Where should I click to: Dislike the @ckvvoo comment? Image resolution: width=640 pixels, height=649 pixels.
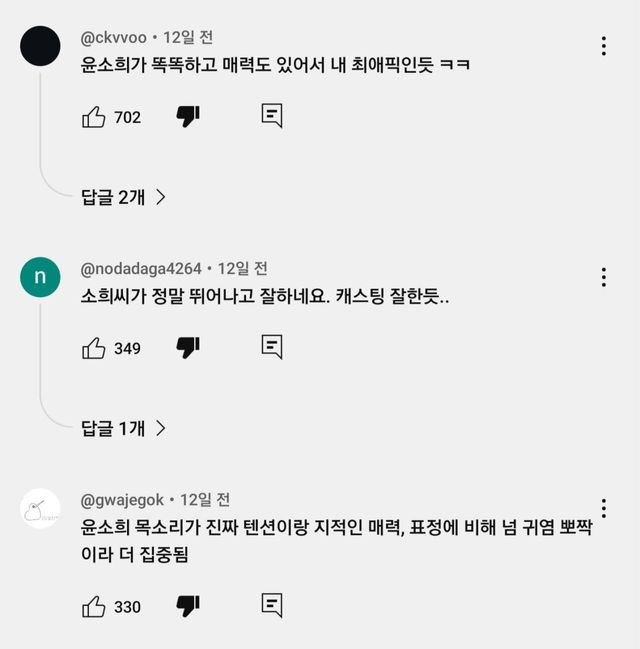tap(188, 117)
